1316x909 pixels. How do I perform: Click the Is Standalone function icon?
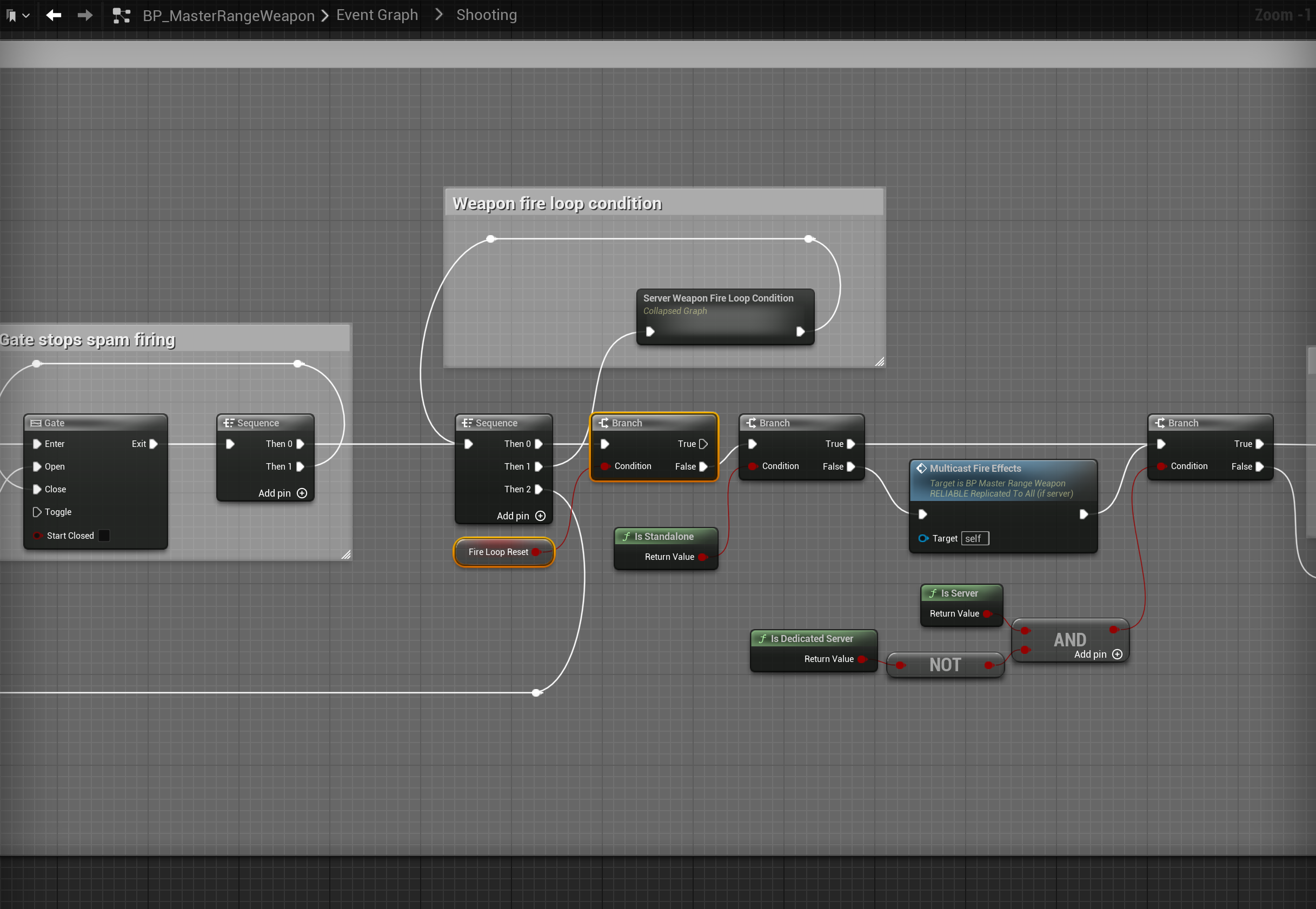click(626, 537)
